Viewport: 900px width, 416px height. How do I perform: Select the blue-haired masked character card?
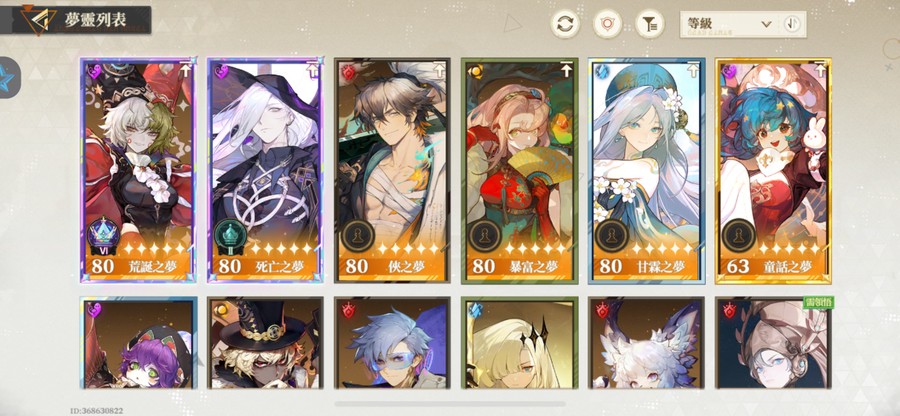[393, 343]
